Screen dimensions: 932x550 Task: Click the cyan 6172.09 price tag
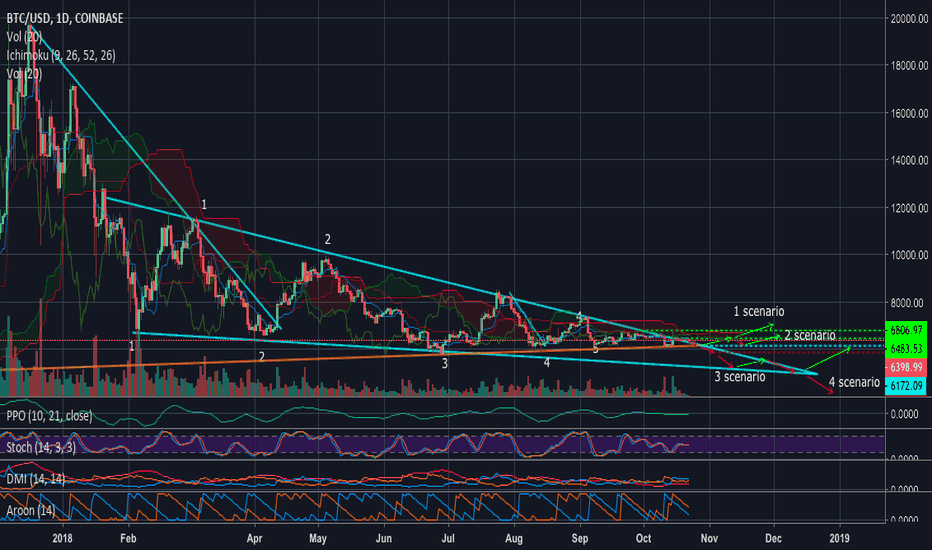[906, 386]
